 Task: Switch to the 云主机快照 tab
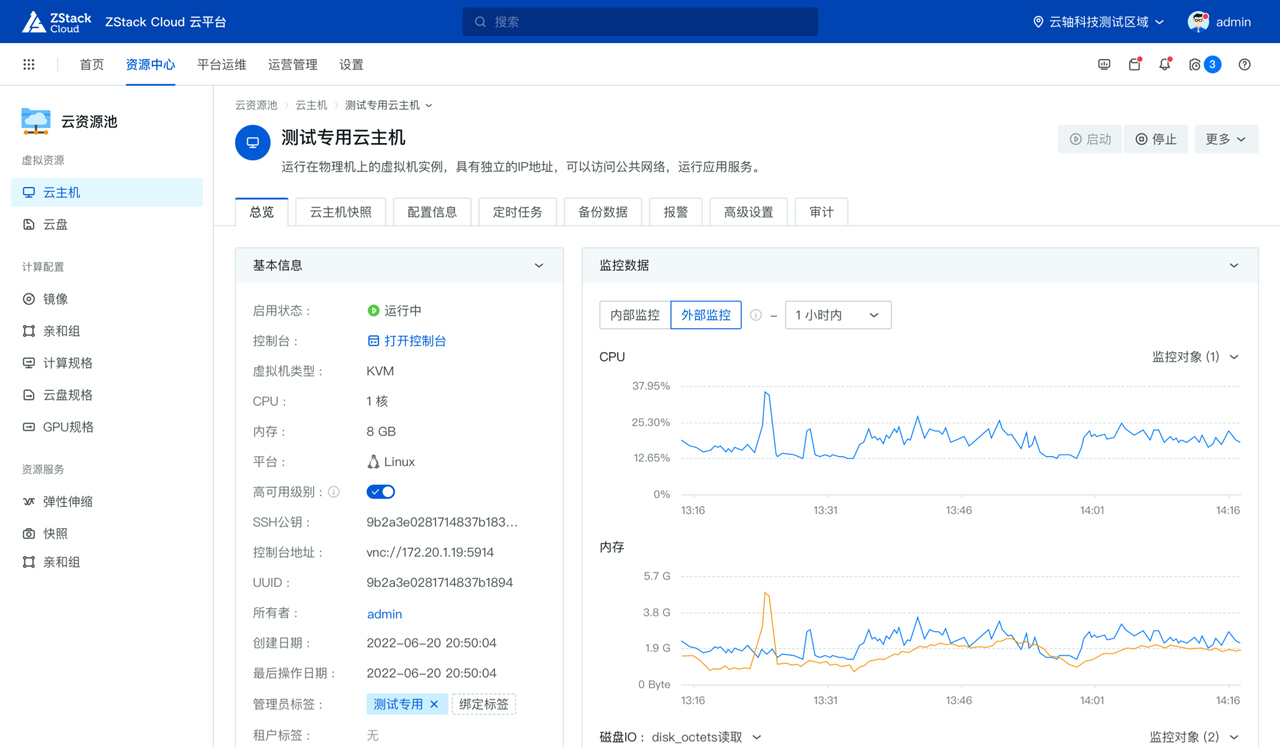click(x=340, y=211)
